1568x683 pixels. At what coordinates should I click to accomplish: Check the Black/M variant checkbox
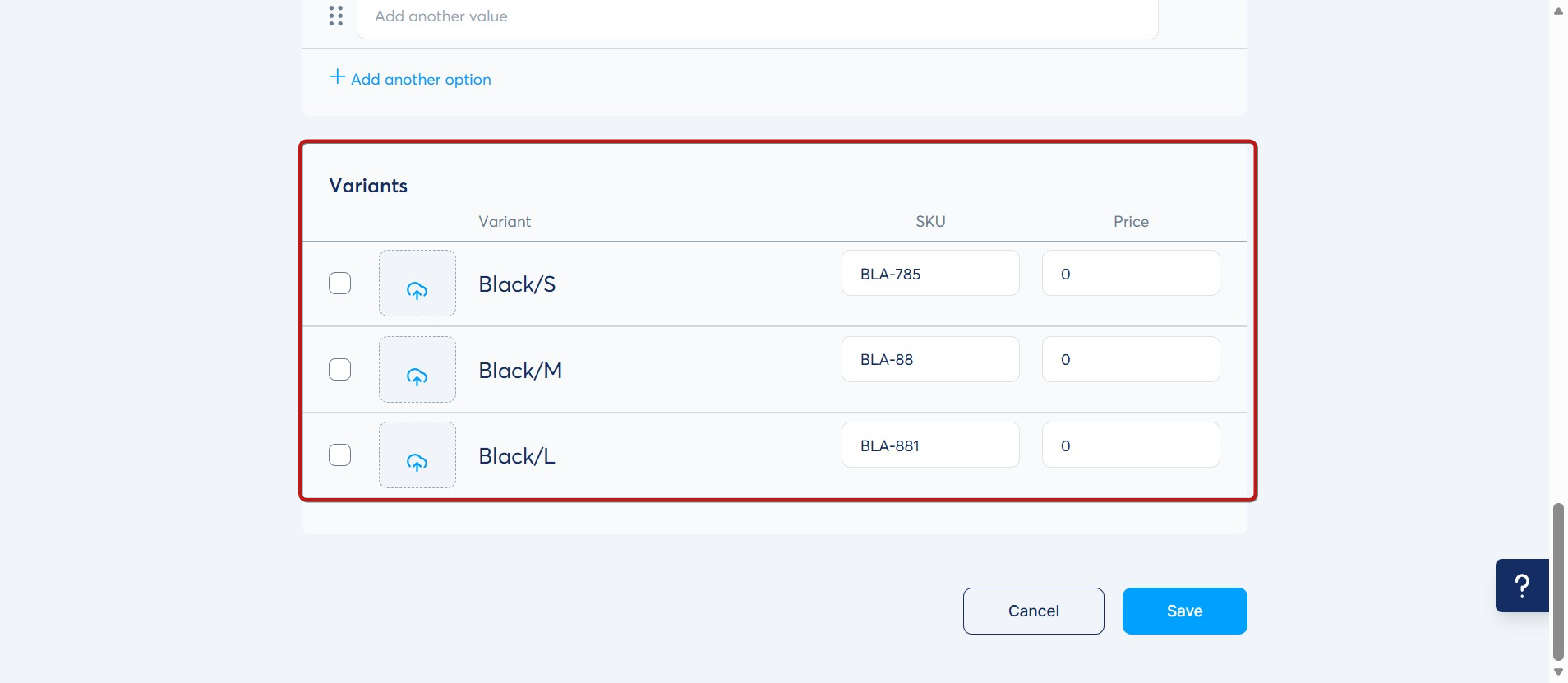pos(340,370)
